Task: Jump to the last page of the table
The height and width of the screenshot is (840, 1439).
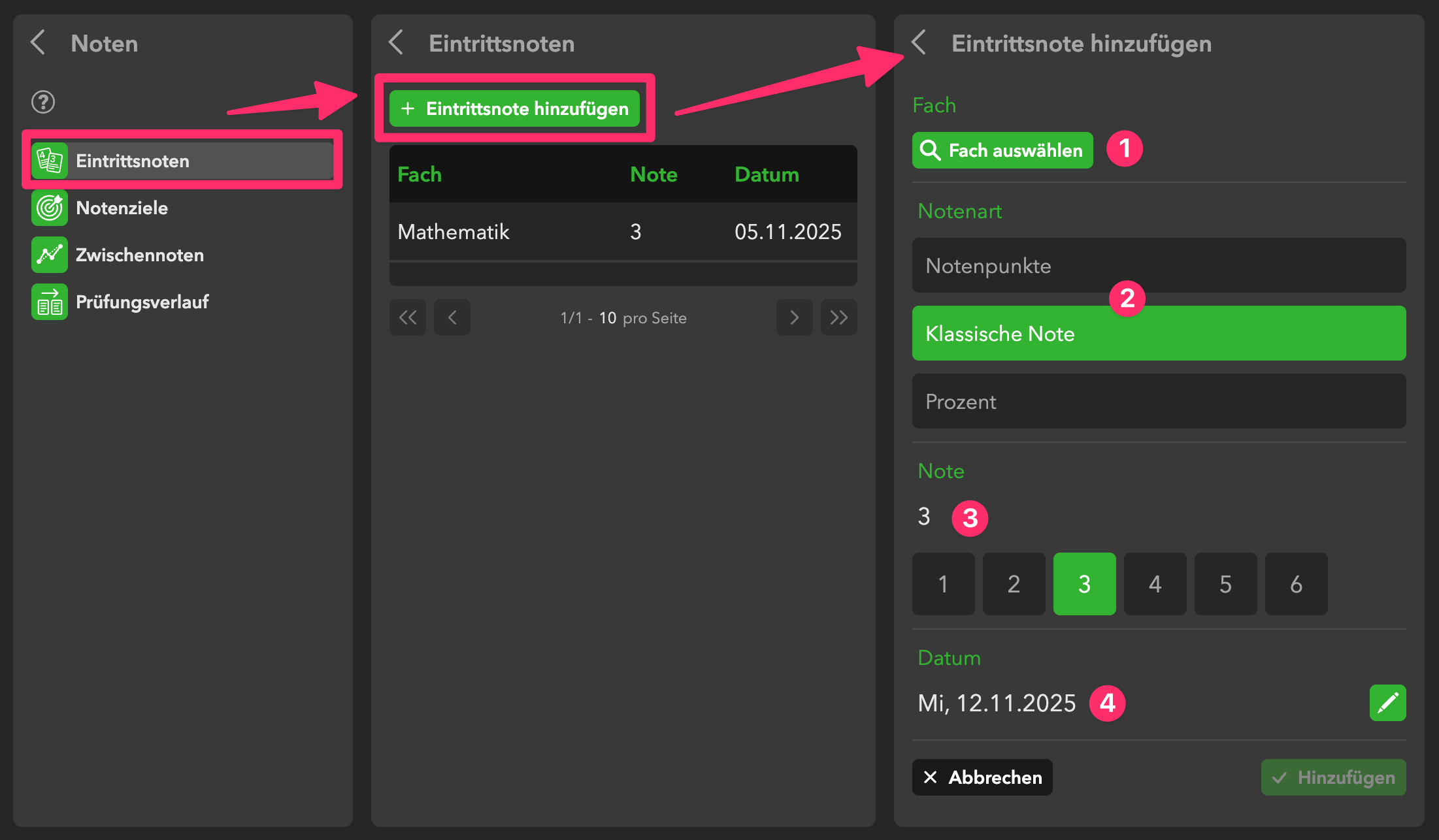Action: click(x=838, y=318)
